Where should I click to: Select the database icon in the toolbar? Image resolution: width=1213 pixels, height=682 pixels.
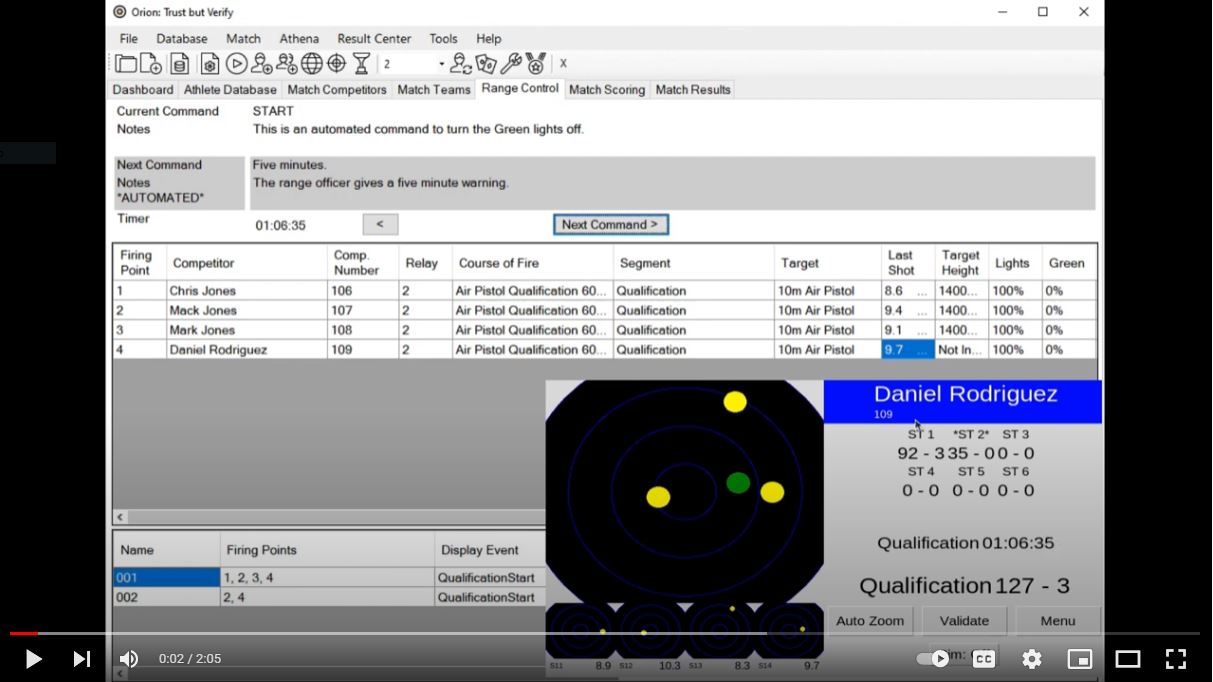coord(178,62)
